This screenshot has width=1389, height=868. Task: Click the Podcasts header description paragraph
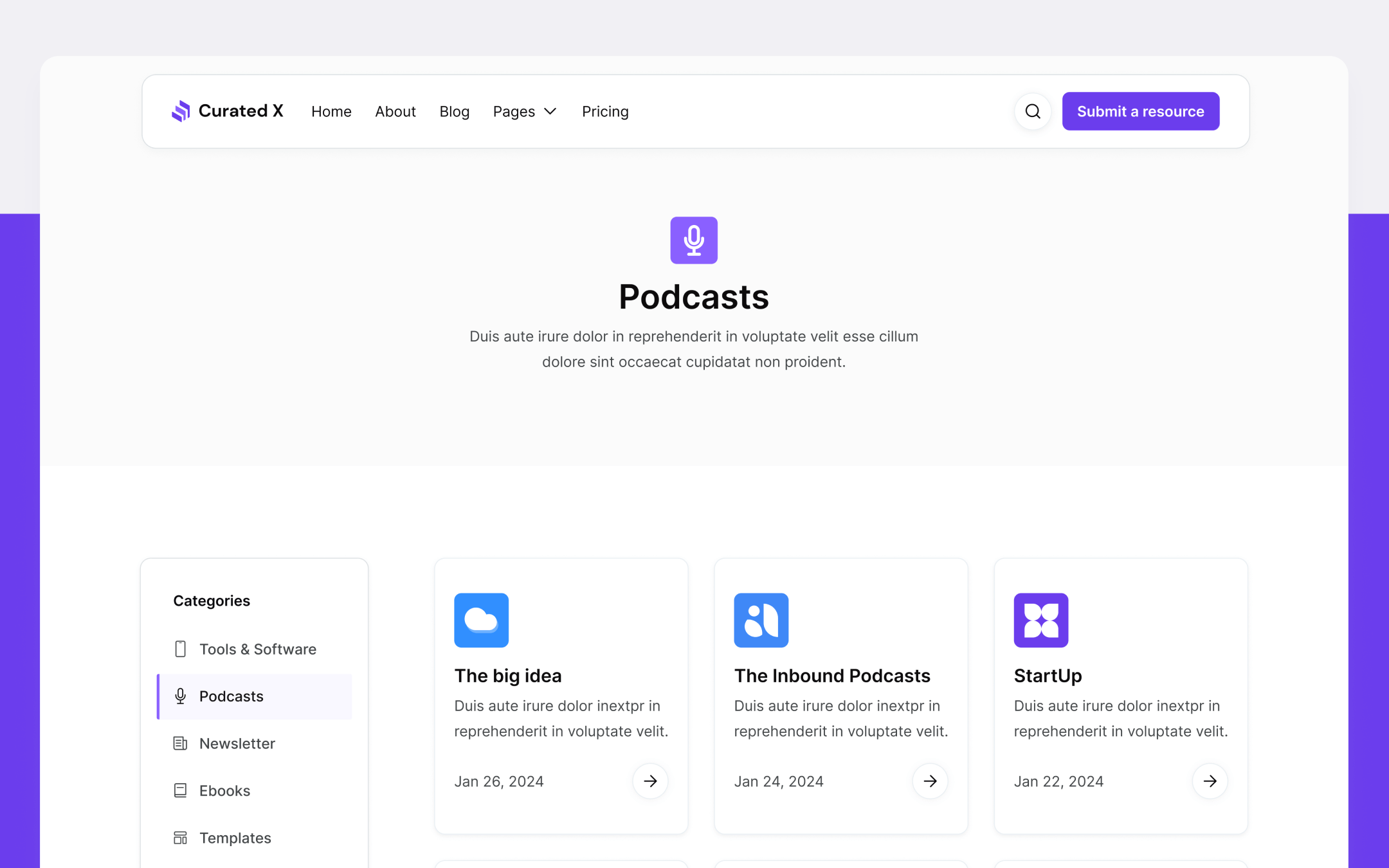tap(694, 349)
